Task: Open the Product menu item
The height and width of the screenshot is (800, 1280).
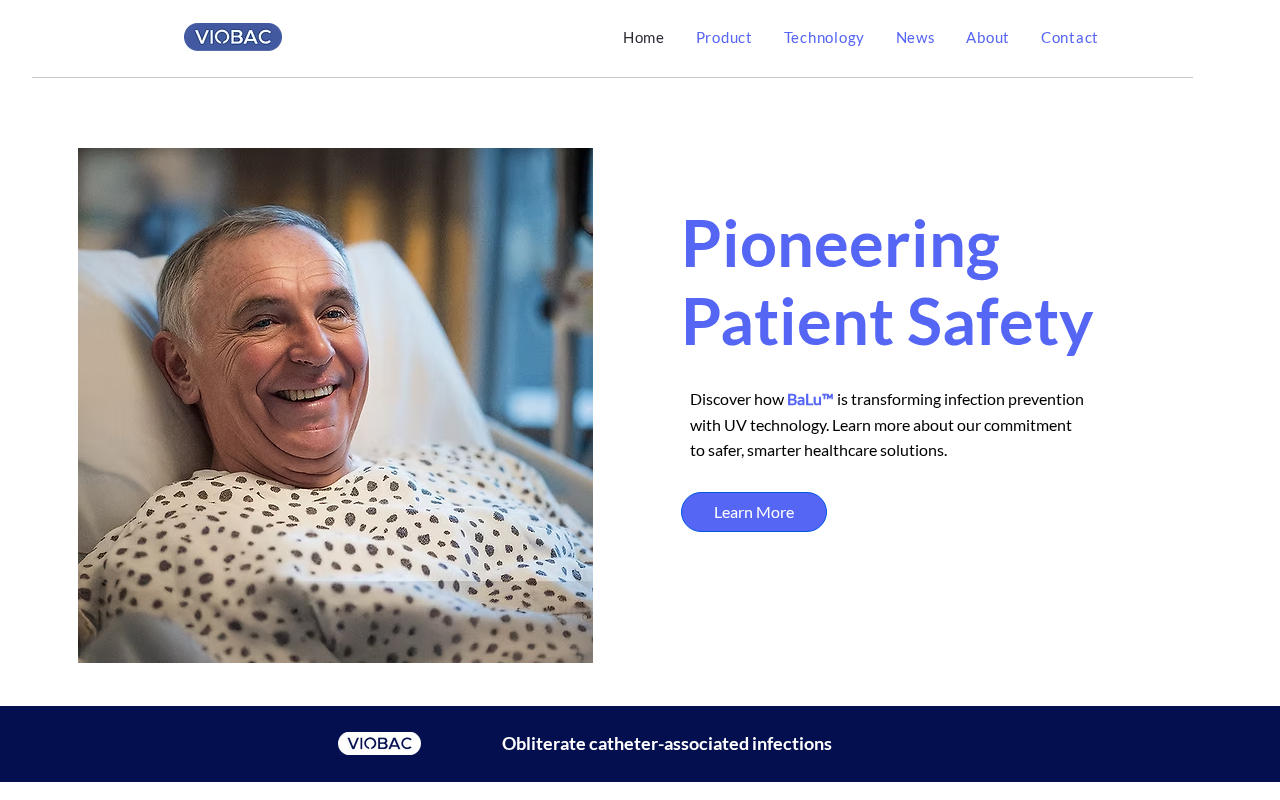Action: tap(723, 38)
